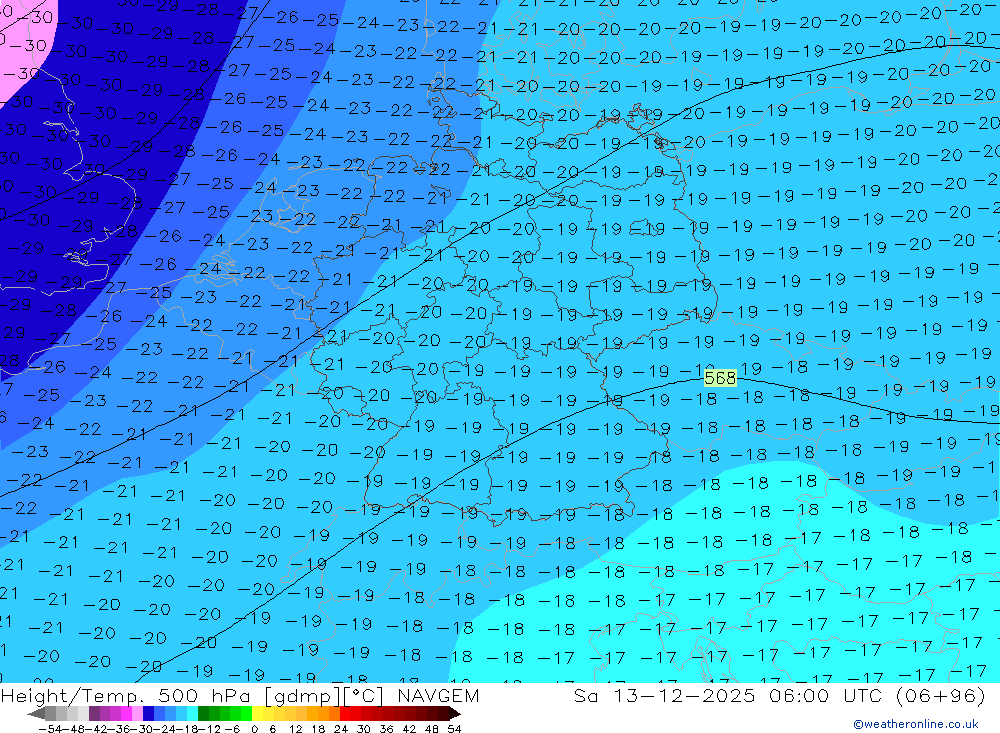Click the right dark arrow of the color scale

(x=455, y=713)
